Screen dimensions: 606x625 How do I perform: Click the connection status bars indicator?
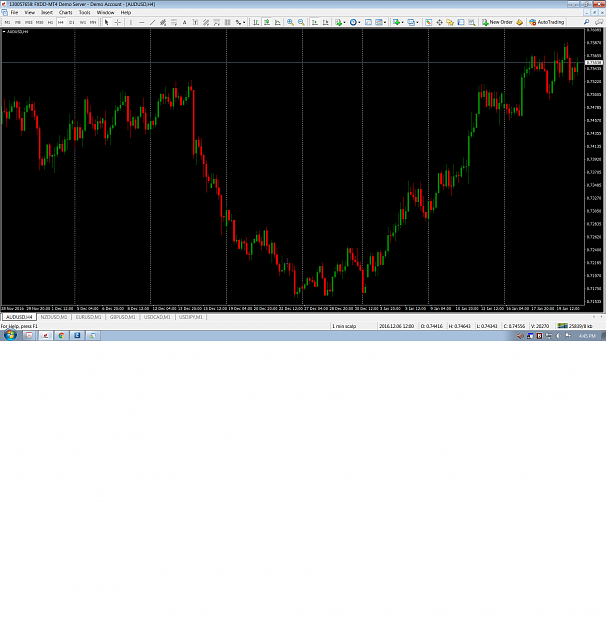tap(563, 326)
